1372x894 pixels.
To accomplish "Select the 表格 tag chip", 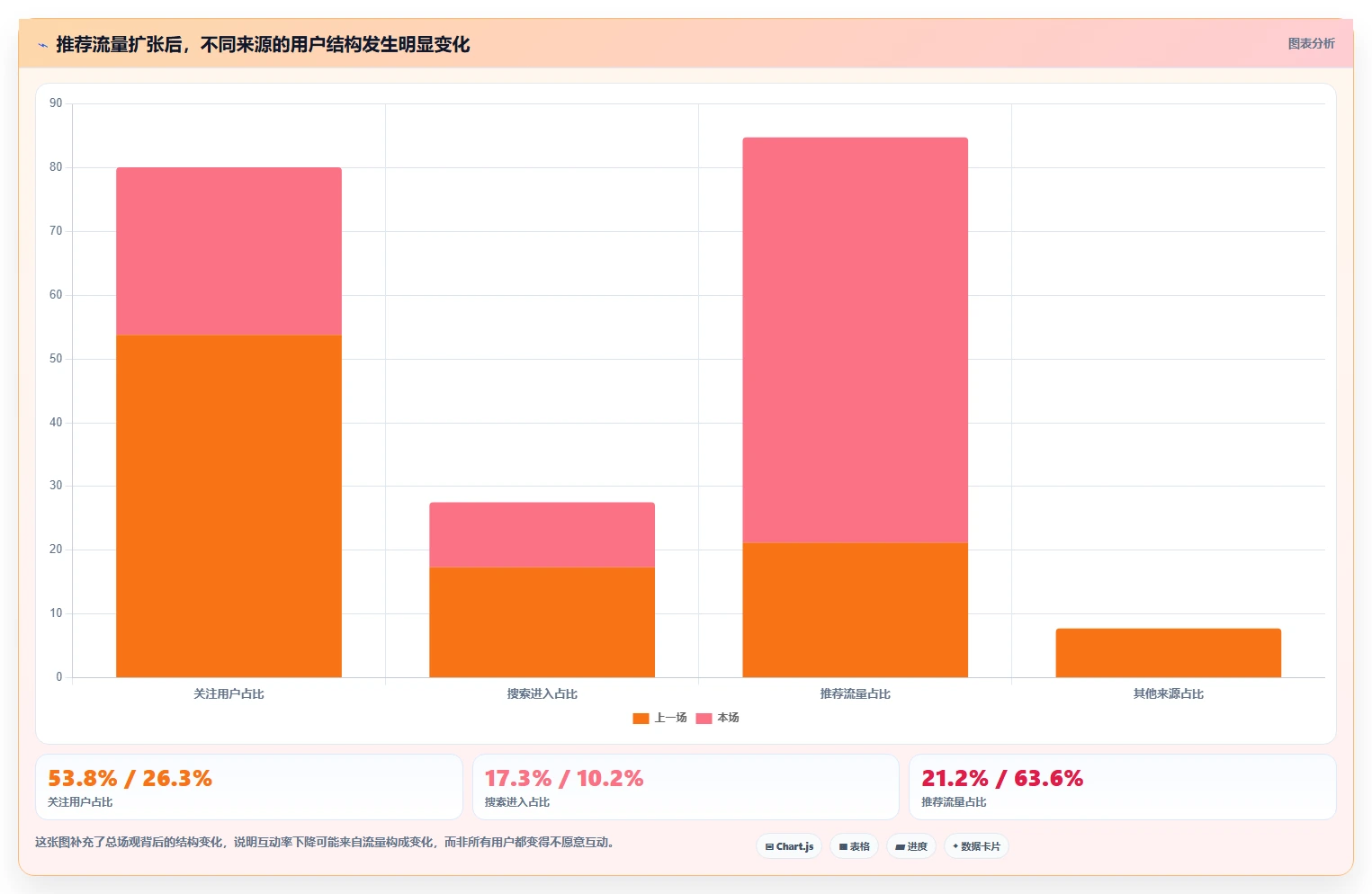I will pyautogui.click(x=854, y=846).
